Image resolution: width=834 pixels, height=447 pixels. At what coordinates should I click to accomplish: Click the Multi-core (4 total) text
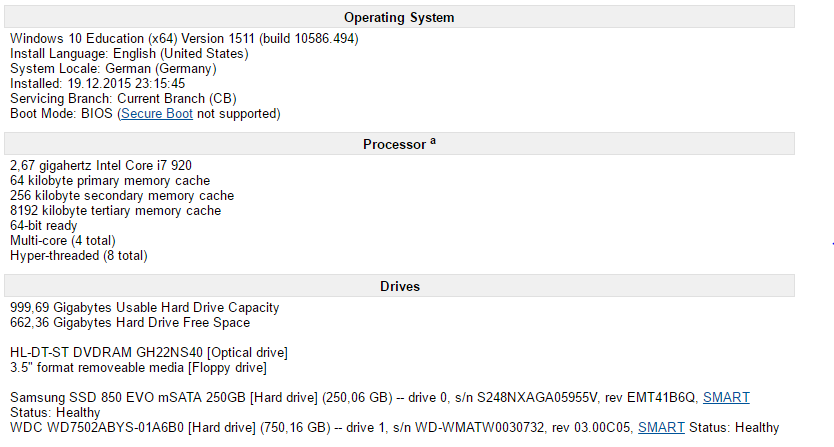point(63,241)
